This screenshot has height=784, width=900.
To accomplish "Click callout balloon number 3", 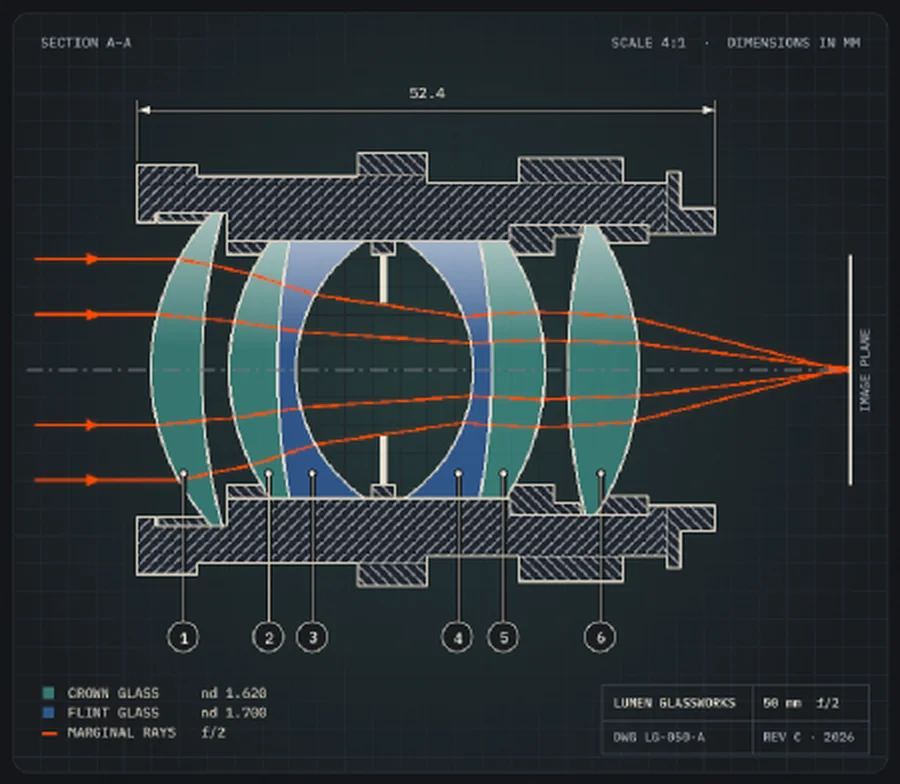I will click(313, 637).
